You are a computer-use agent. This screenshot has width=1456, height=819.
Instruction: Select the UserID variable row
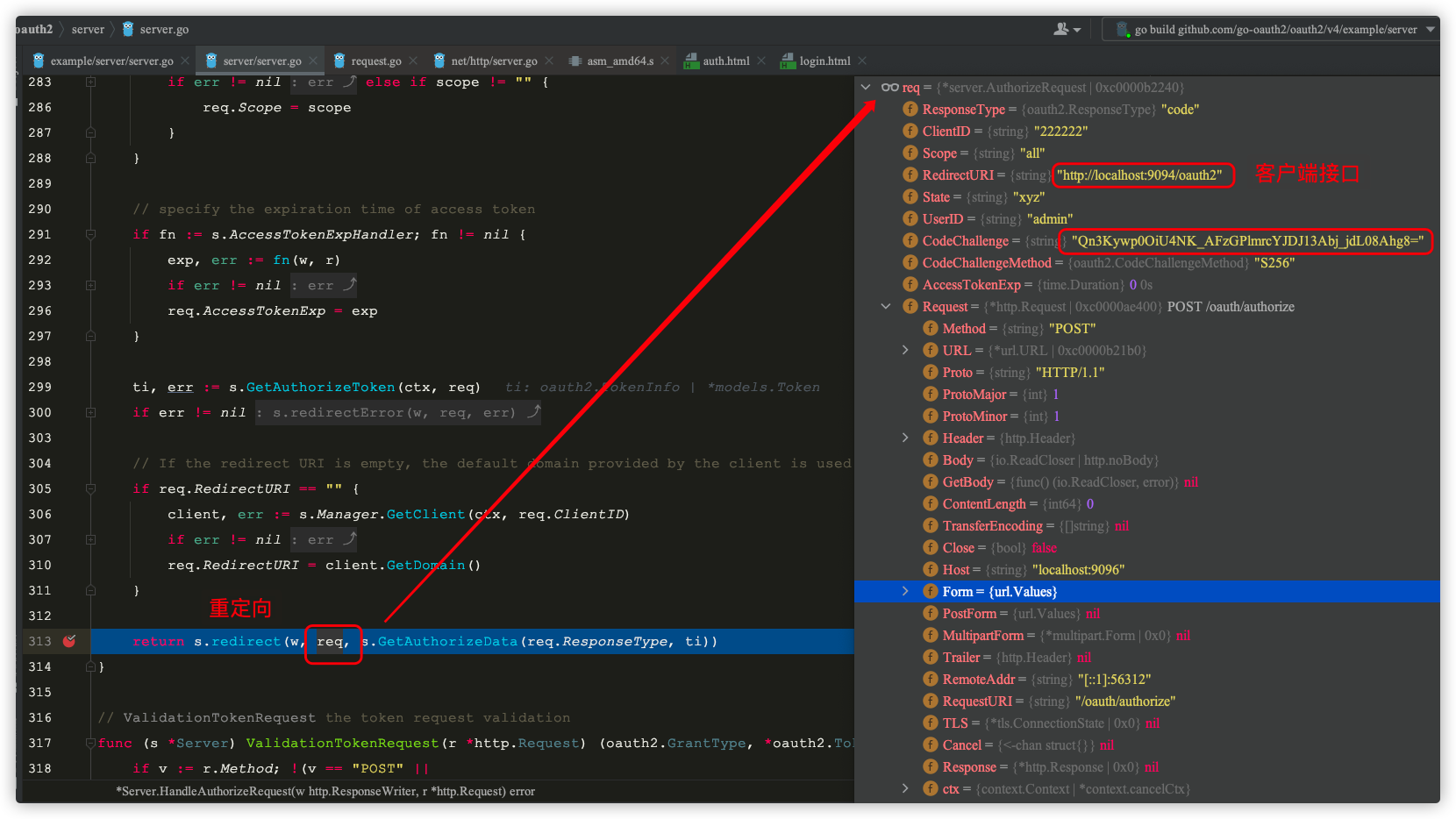[1147, 218]
